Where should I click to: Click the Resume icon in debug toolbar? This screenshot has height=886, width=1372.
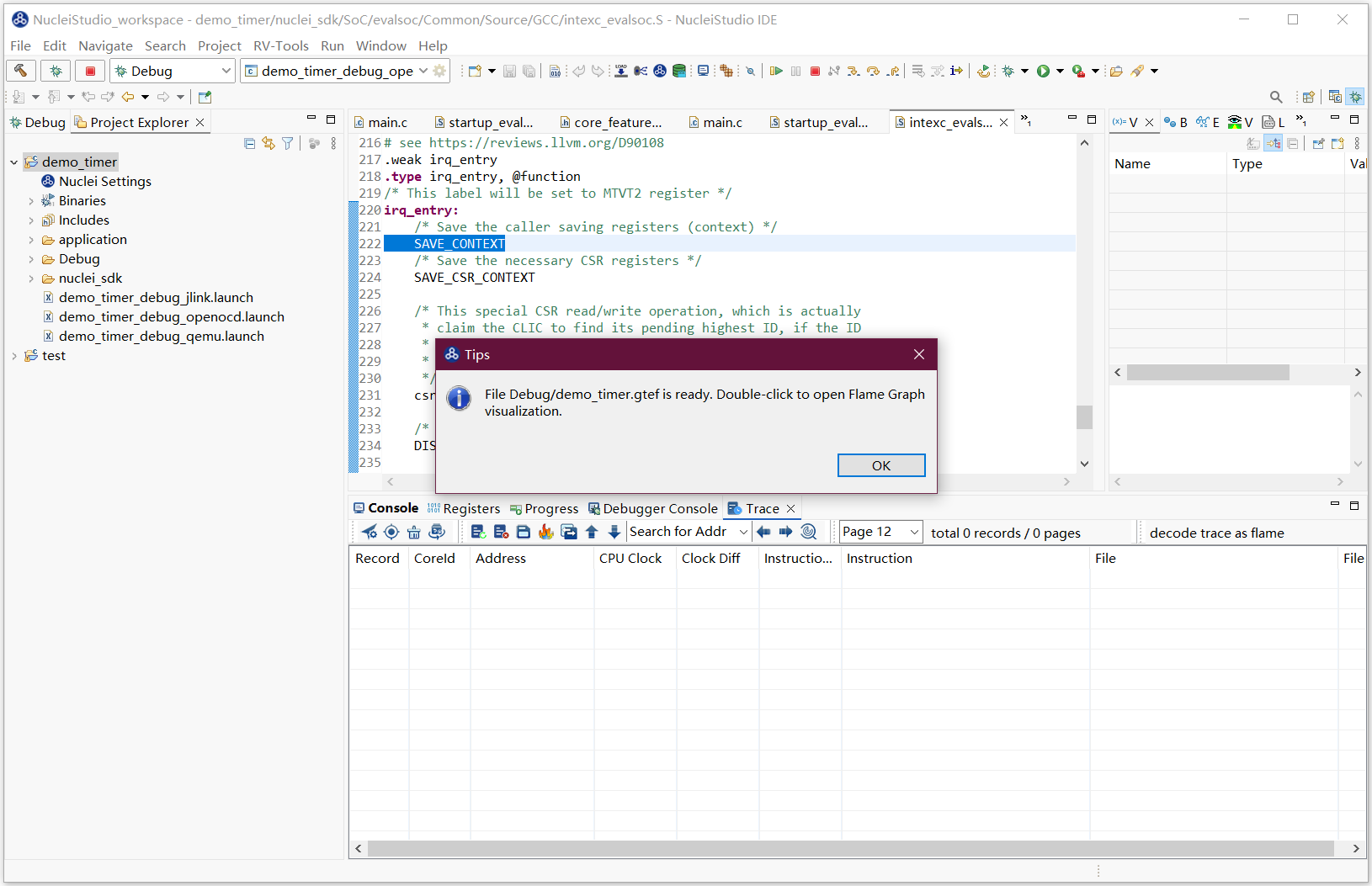click(776, 72)
